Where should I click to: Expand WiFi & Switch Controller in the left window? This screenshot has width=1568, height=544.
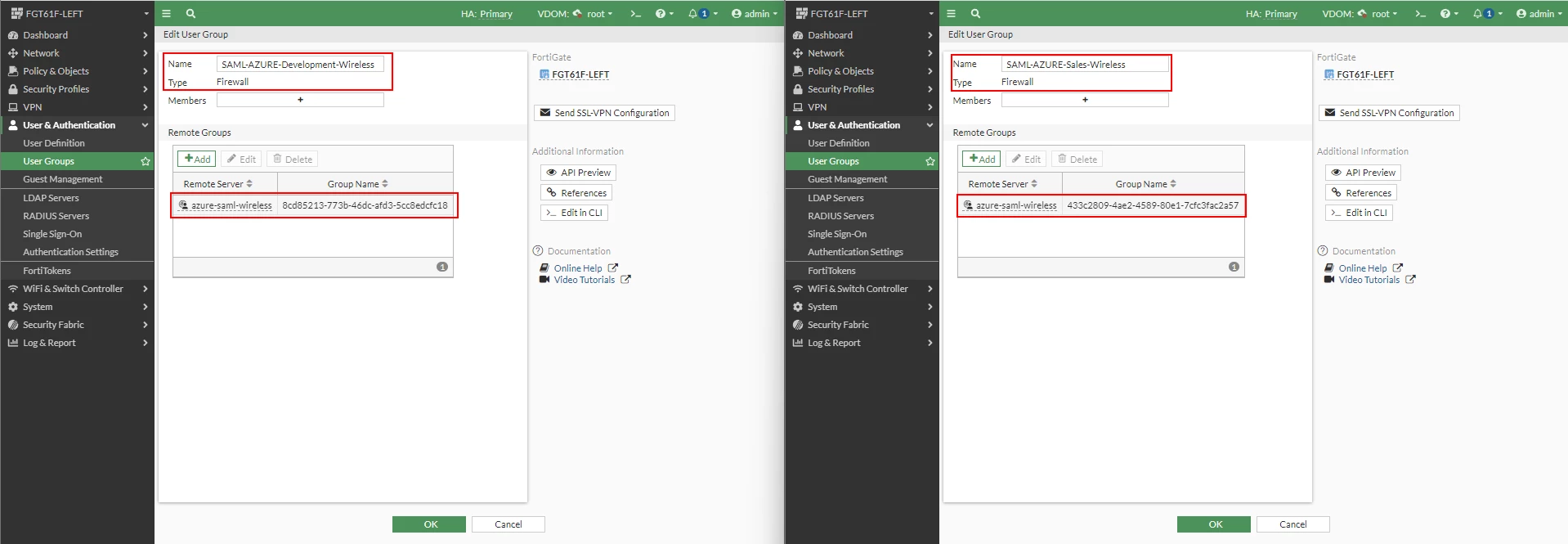click(x=77, y=289)
